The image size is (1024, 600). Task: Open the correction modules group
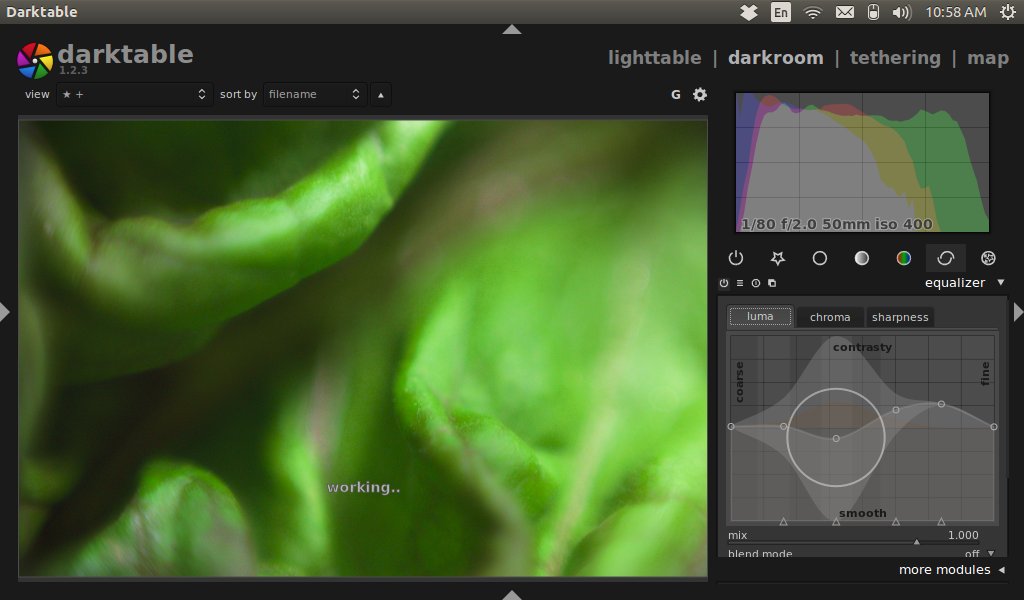point(945,258)
